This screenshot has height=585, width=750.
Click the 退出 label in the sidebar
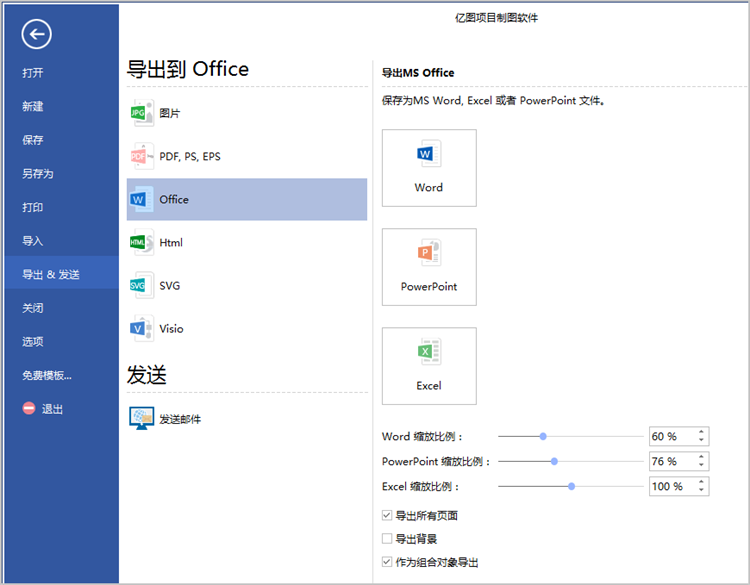pyautogui.click(x=52, y=409)
